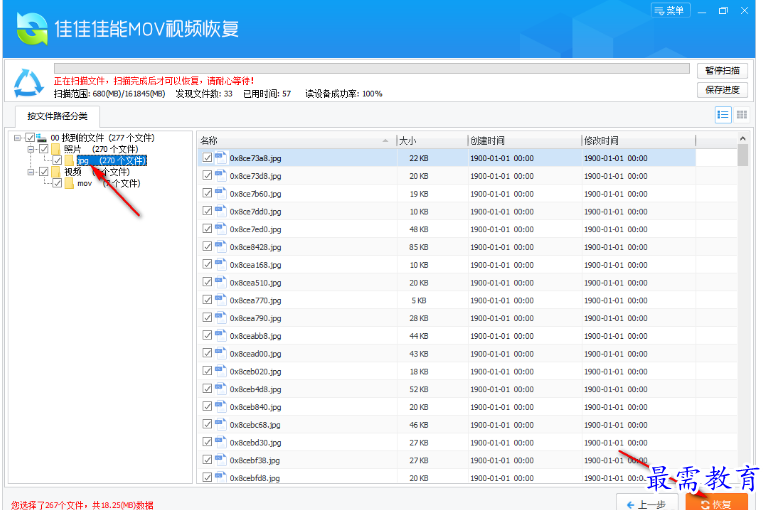768x510 pixels.
Task: Toggle checkbox for 0x8cea168.jpg
Action: 207,265
